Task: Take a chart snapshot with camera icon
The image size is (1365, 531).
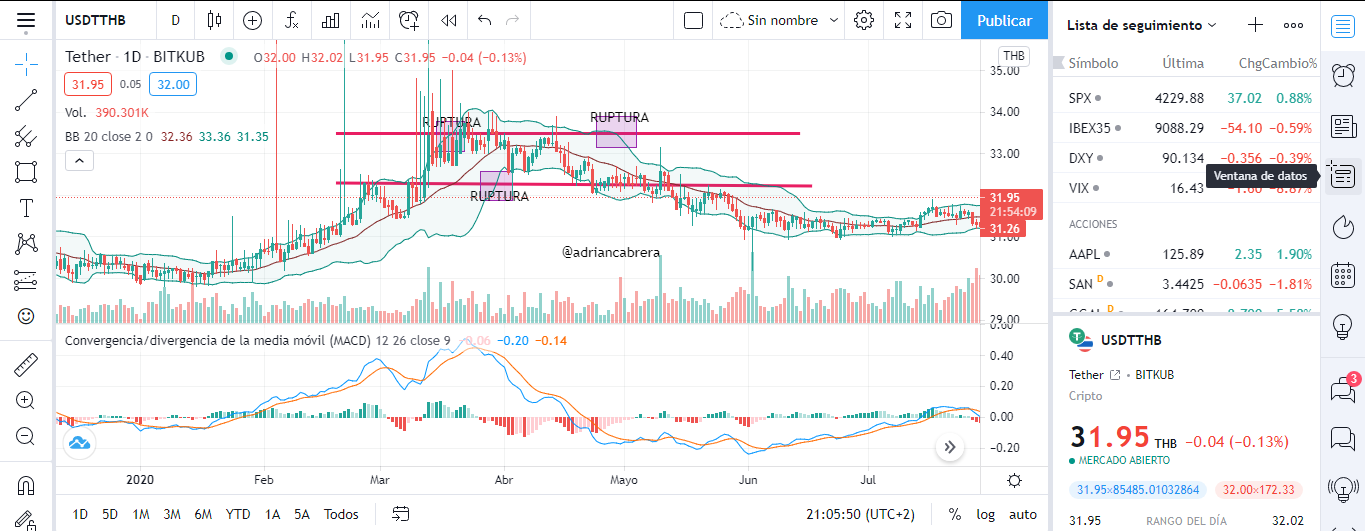Action: click(x=941, y=20)
